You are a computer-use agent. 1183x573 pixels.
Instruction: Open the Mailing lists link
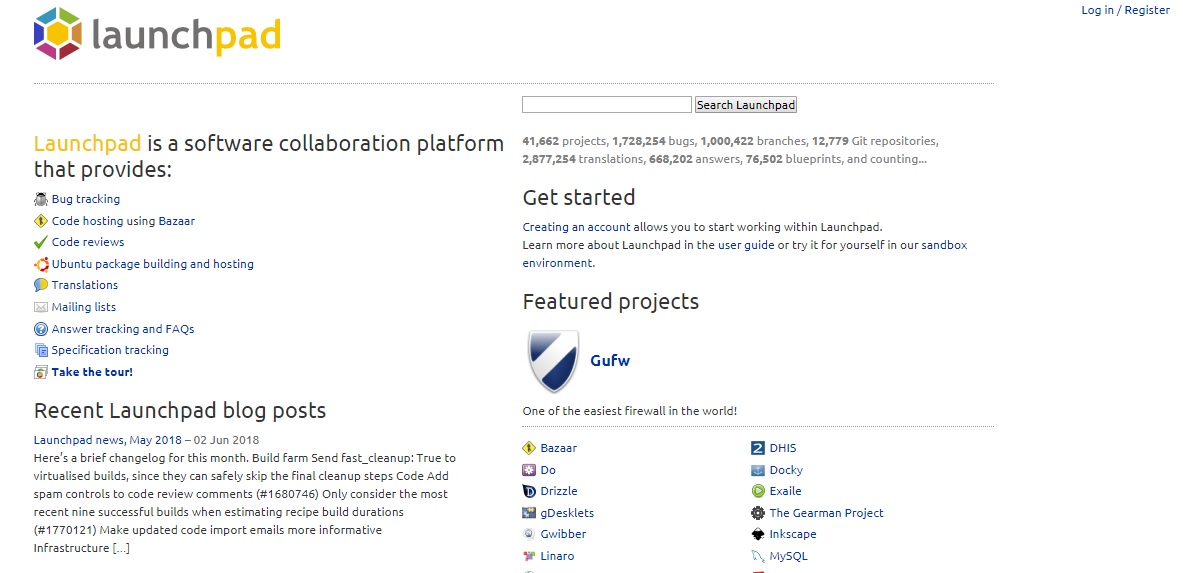pos(84,307)
